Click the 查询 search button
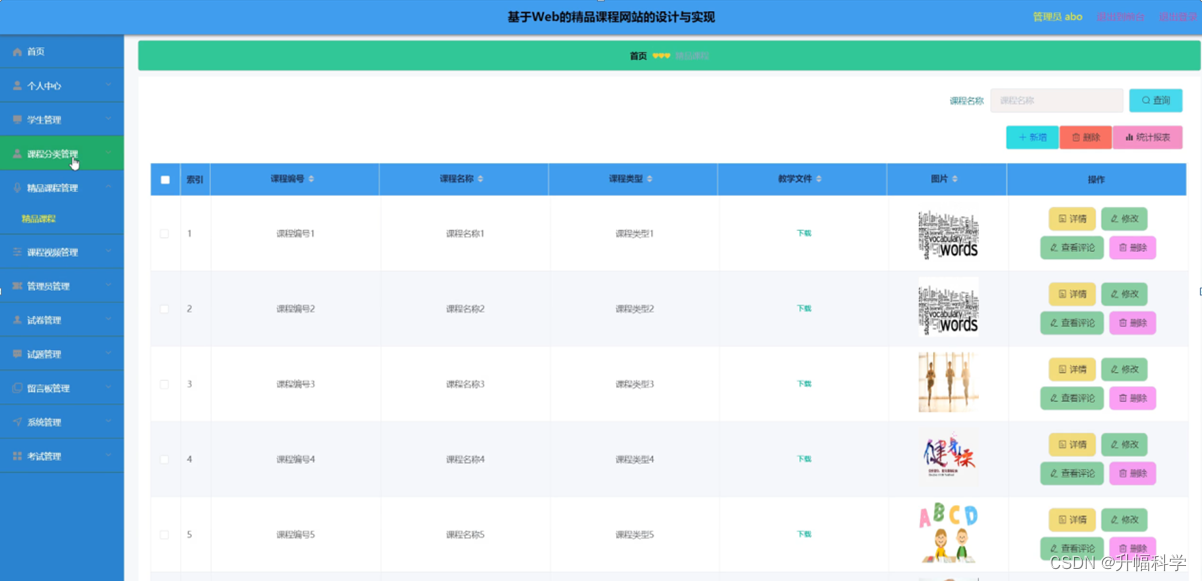 tap(1155, 100)
